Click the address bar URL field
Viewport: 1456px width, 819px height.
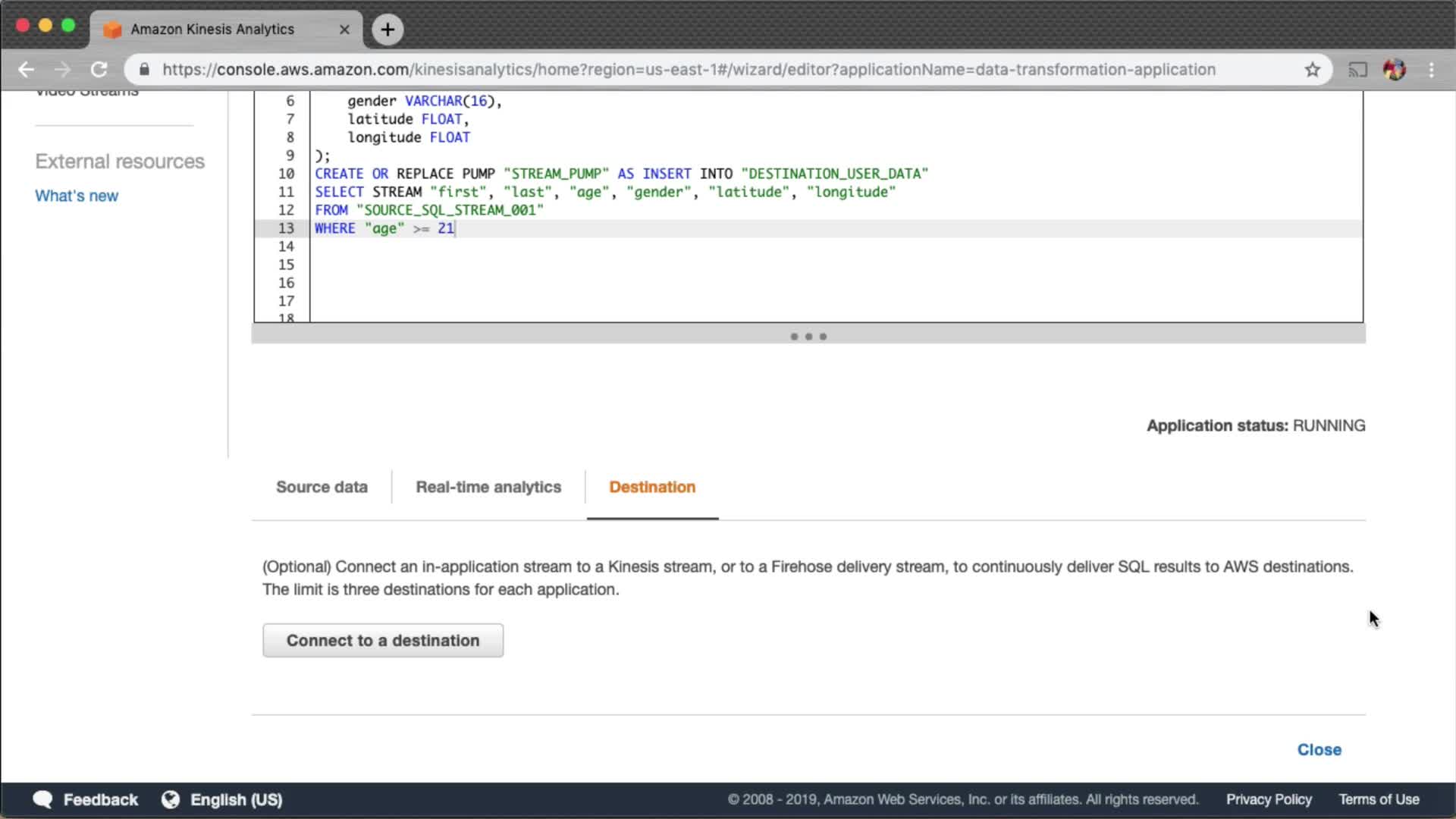click(x=689, y=70)
